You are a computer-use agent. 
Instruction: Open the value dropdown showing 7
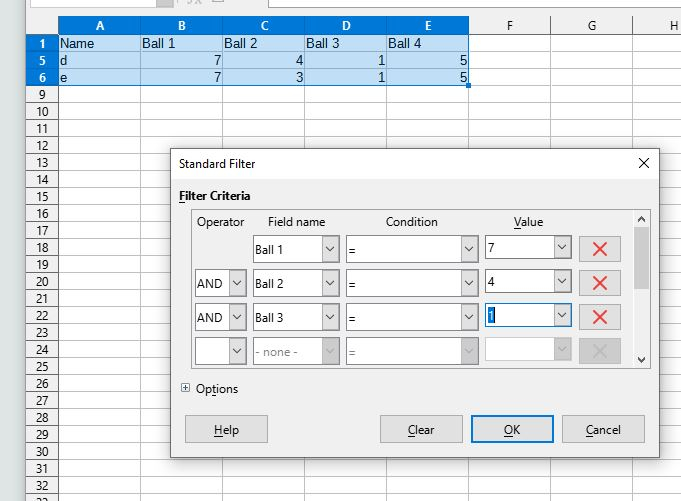(x=562, y=247)
